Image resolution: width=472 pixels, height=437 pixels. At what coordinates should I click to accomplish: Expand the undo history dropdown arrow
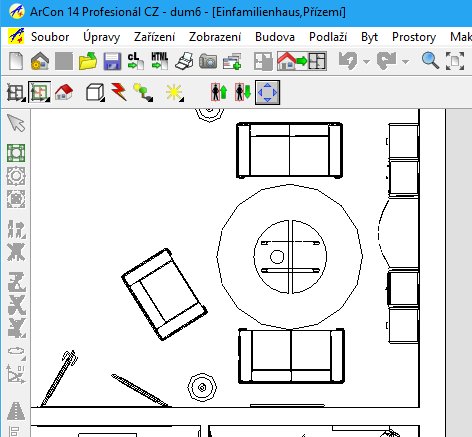click(366, 62)
